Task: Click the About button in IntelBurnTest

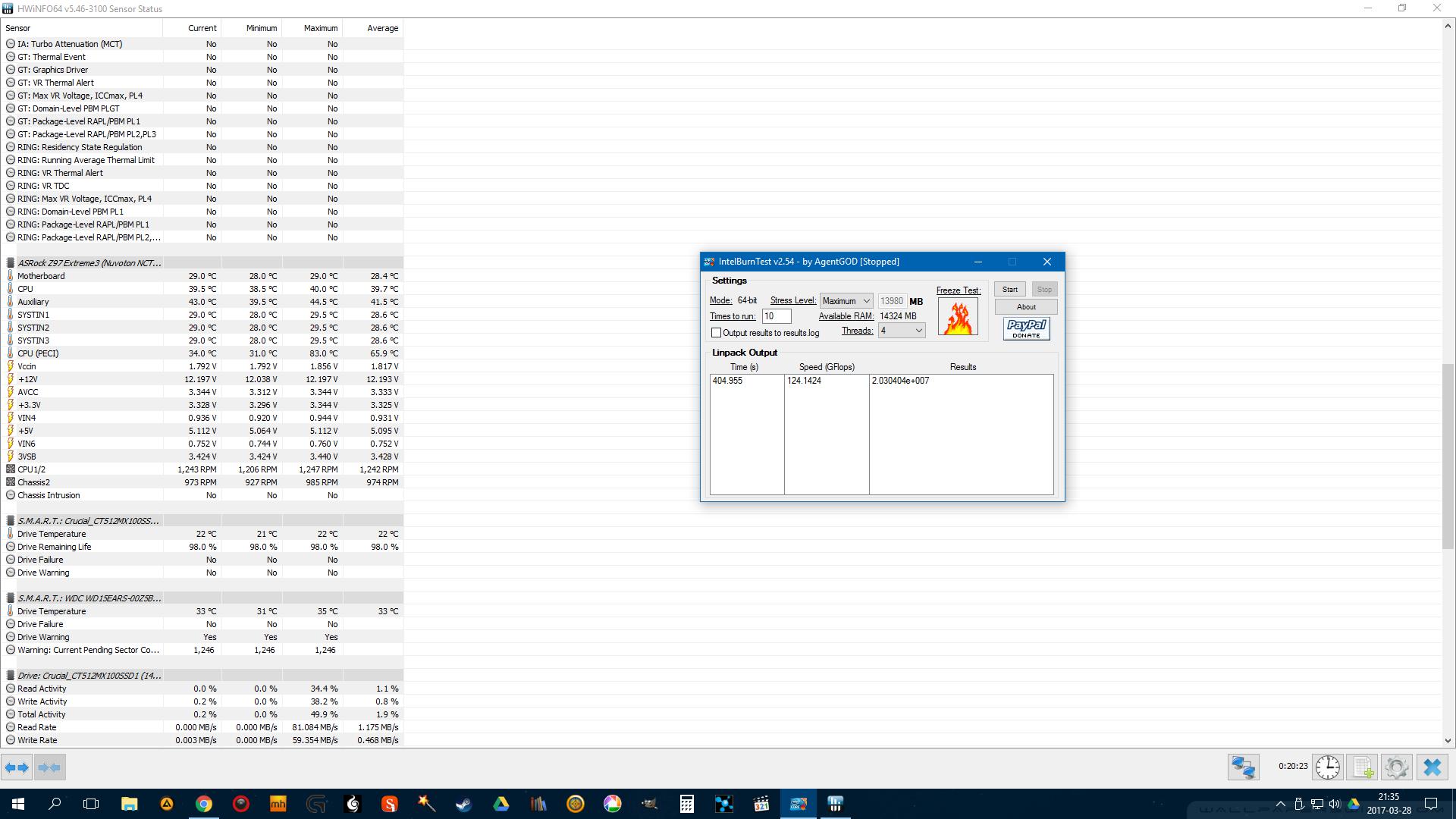Action: pos(1026,307)
